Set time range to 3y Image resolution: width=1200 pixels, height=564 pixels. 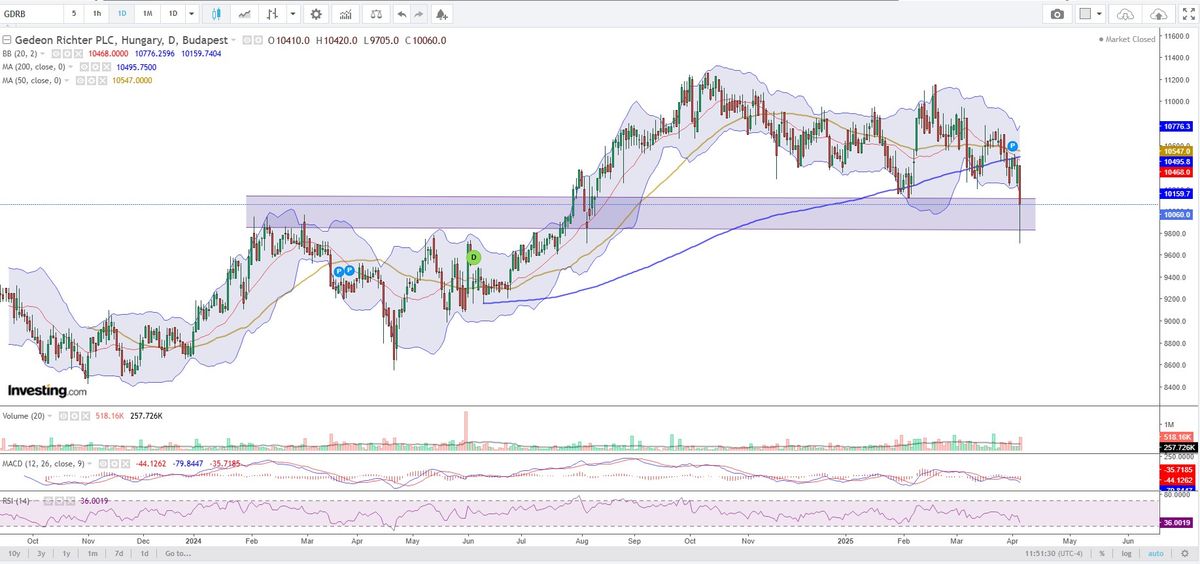40,553
